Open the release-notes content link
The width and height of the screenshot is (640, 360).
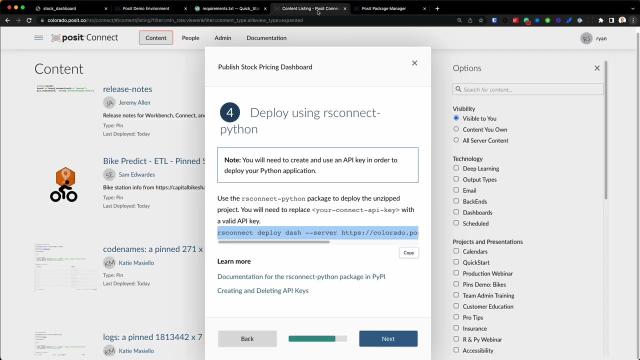127,89
